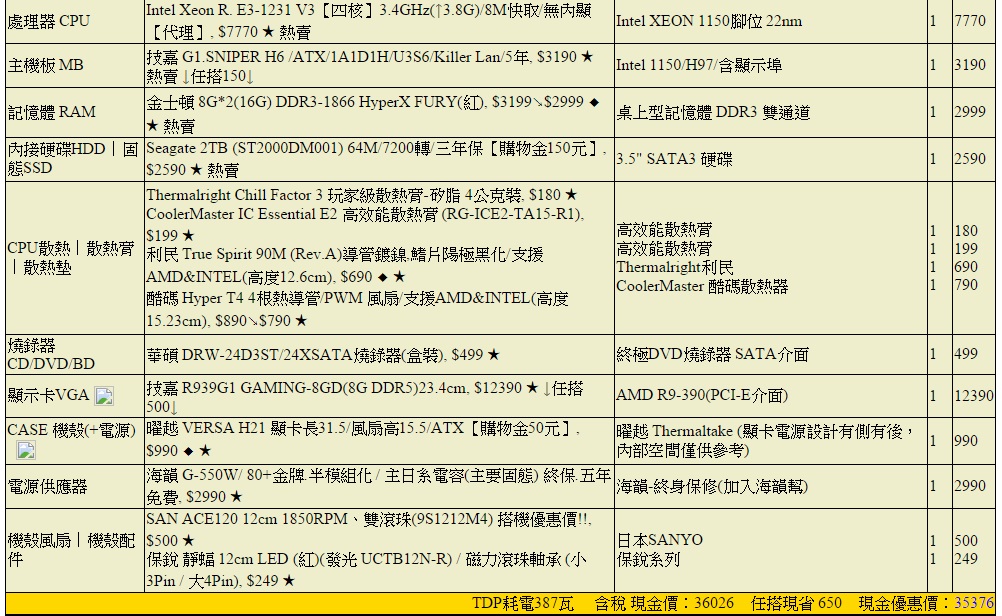Click the 含稅 現金價：36026 total

coord(663,603)
